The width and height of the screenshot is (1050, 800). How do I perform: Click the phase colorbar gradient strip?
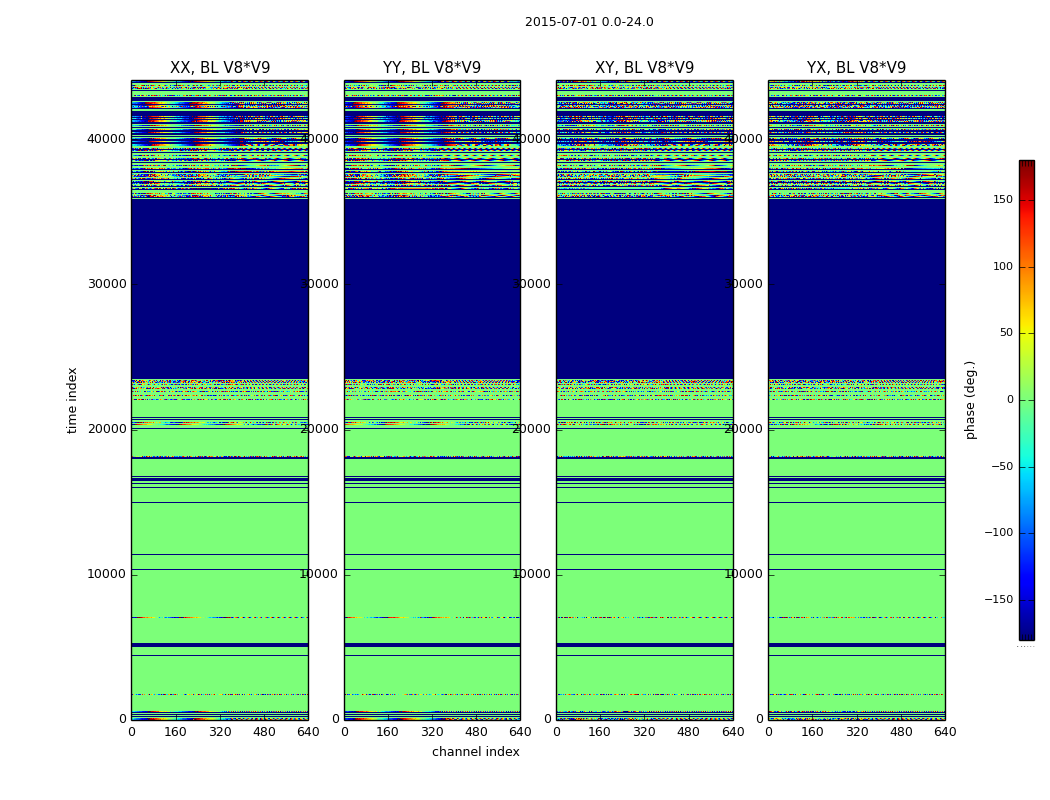1026,400
